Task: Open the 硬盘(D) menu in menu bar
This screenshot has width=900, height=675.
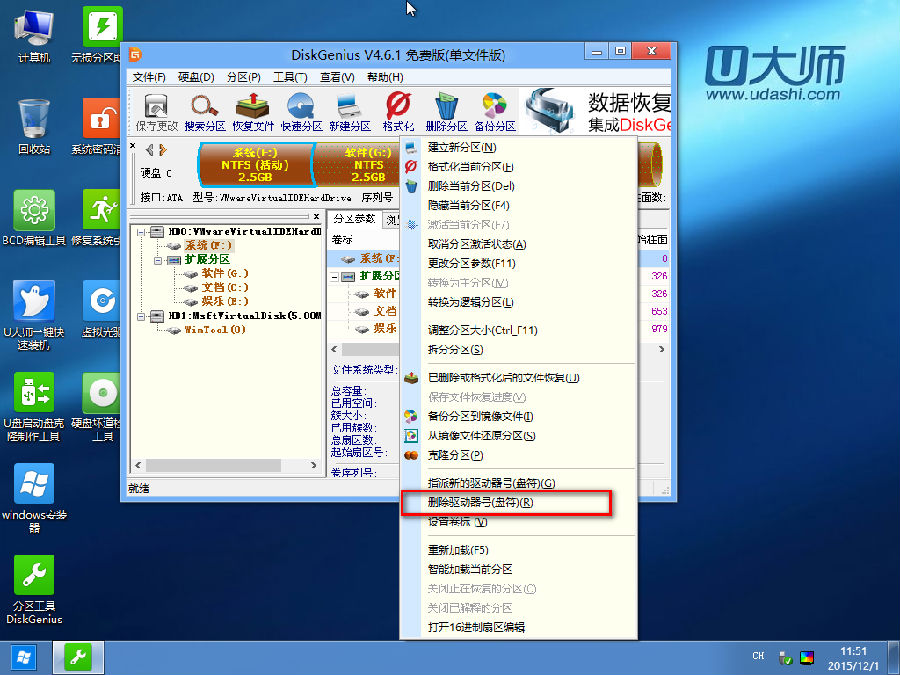Action: coord(196,77)
